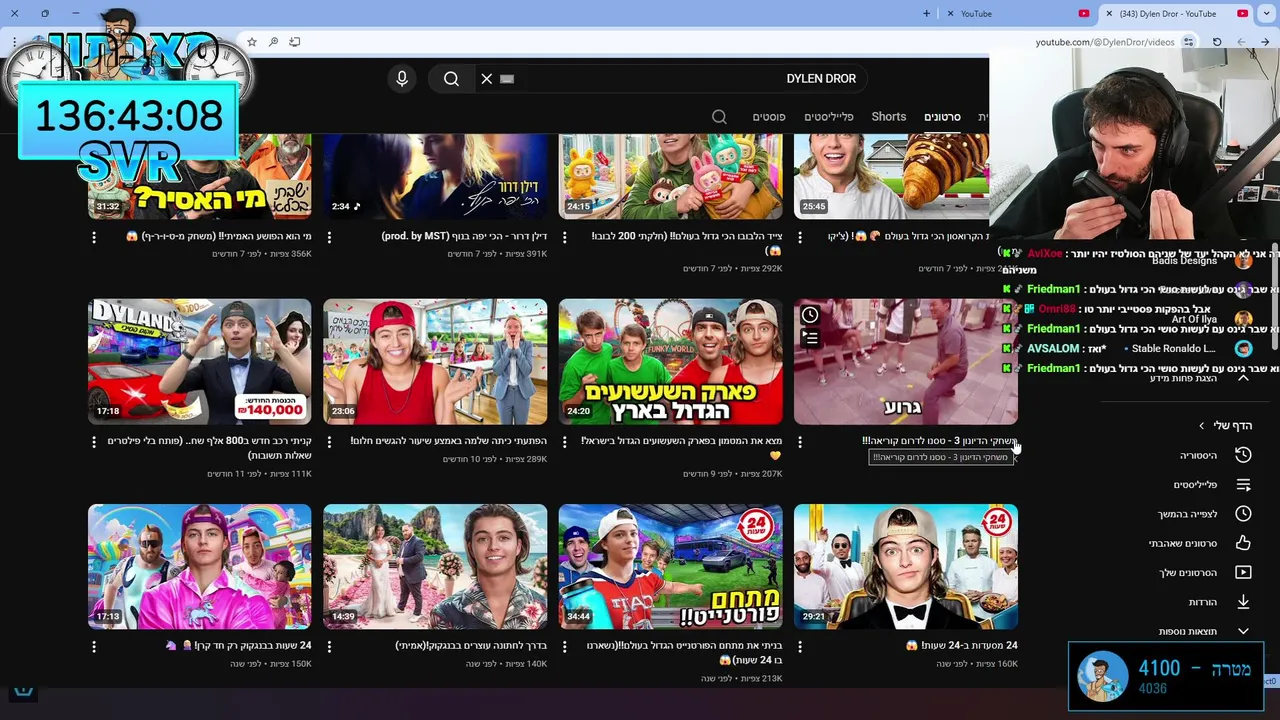
Task: Open the three-dot menu for the פארק השעשועים video
Action: [x=565, y=441]
